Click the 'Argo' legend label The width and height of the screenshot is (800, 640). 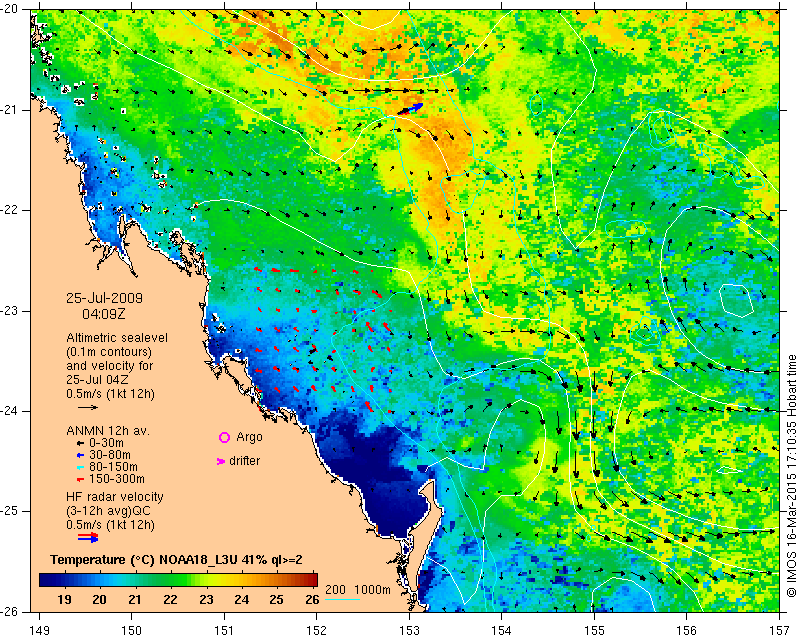pyautogui.click(x=249, y=437)
